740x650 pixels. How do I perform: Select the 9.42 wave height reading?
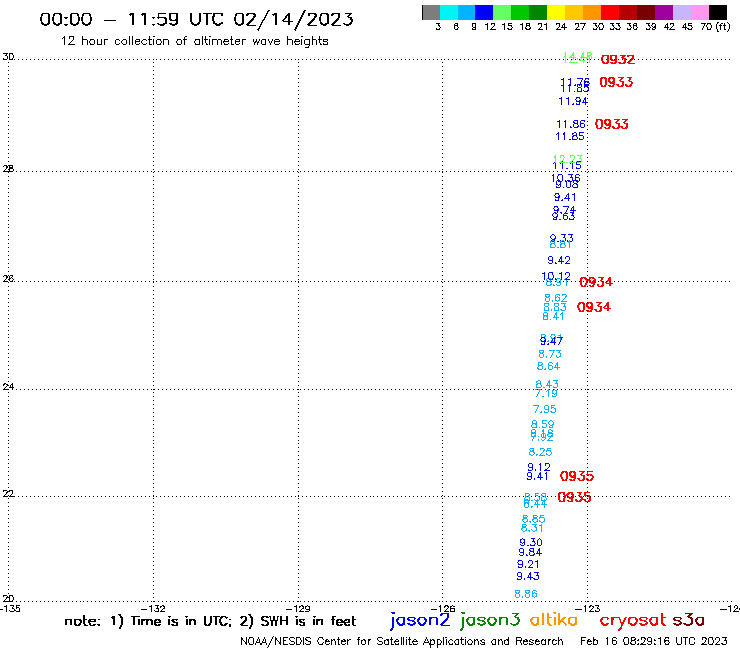pyautogui.click(x=559, y=261)
